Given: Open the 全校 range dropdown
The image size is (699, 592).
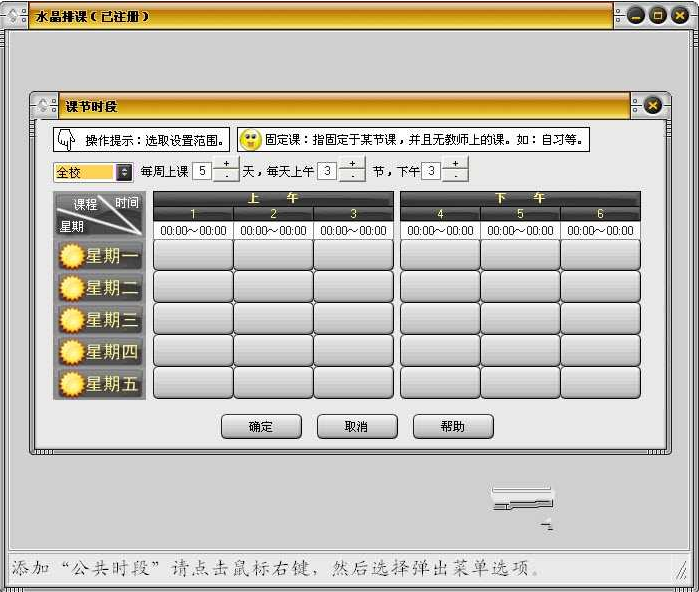Looking at the screenshot, I should (124, 172).
